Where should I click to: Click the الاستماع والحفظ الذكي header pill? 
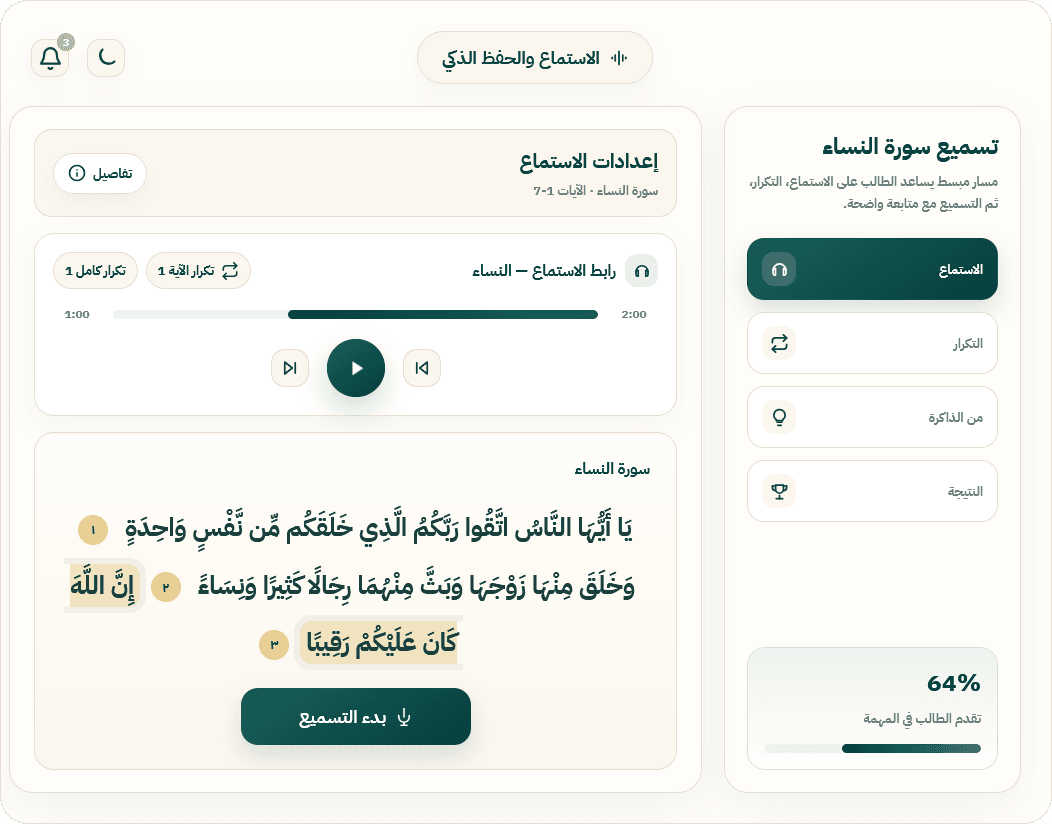(x=535, y=58)
